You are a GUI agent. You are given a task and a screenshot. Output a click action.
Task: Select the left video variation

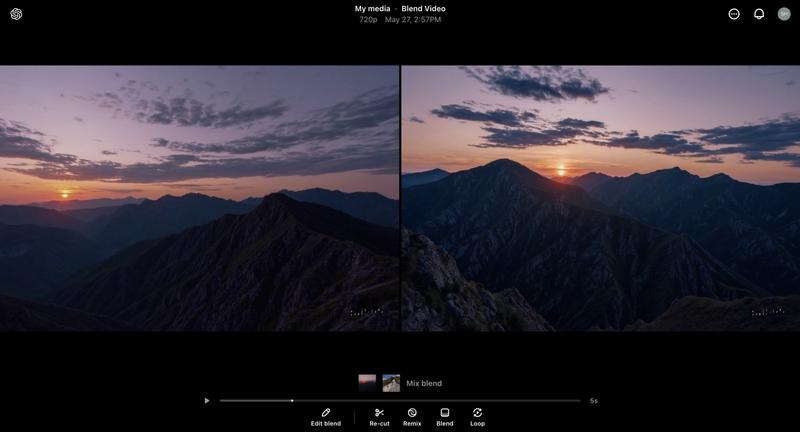click(x=199, y=198)
